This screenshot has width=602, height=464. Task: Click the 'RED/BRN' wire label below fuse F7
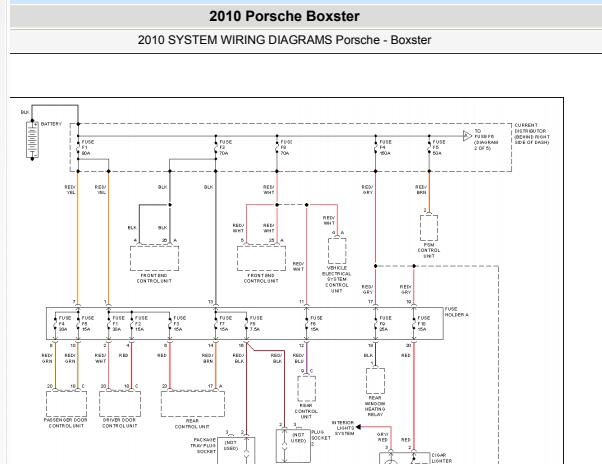coord(208,358)
